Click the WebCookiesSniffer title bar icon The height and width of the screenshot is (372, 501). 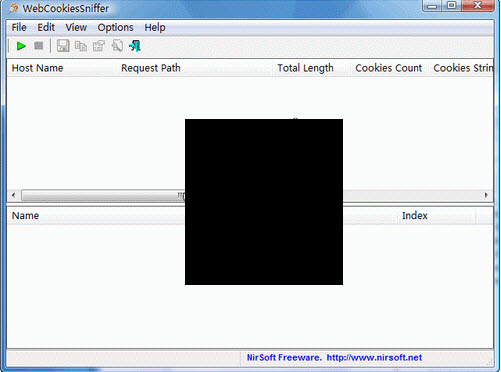14,8
